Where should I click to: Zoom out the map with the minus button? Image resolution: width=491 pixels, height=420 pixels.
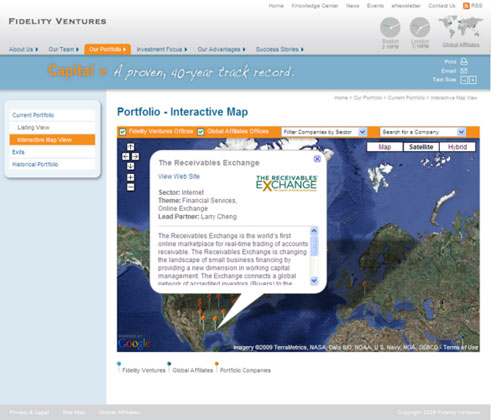point(131,187)
